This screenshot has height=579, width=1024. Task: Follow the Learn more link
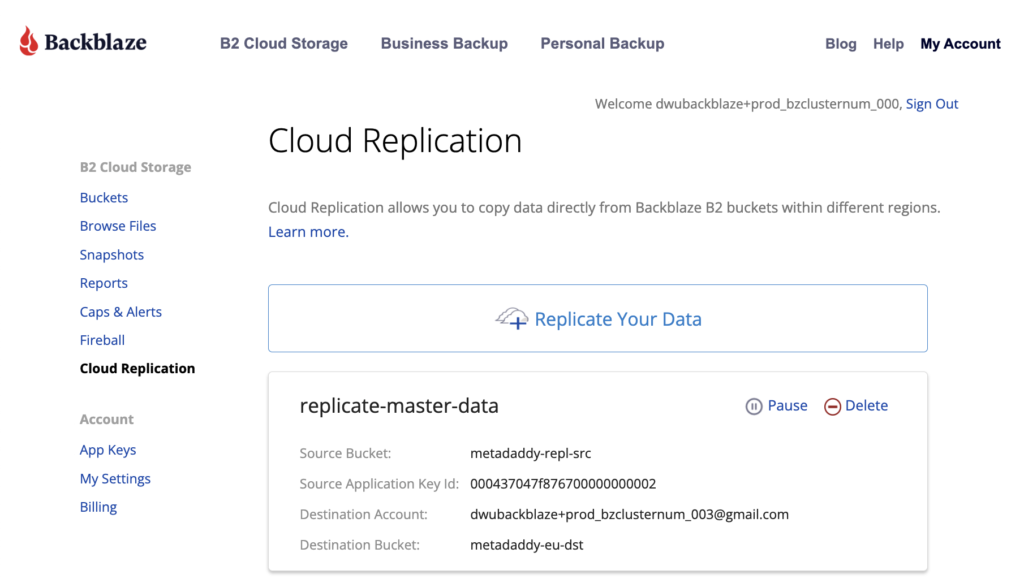(308, 232)
